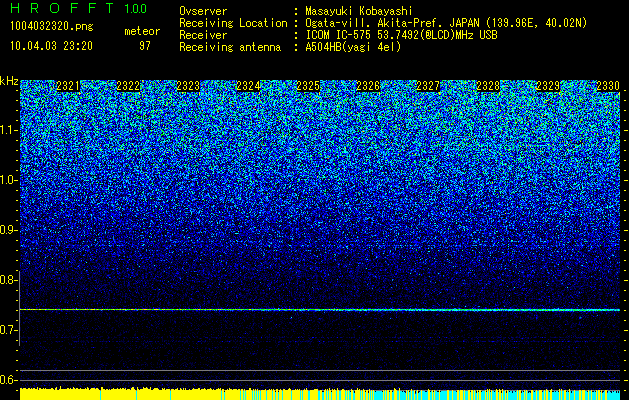
Task: Click the Ogata-vill. Akita-Pref. JAPAN location text
Action: (446, 23)
